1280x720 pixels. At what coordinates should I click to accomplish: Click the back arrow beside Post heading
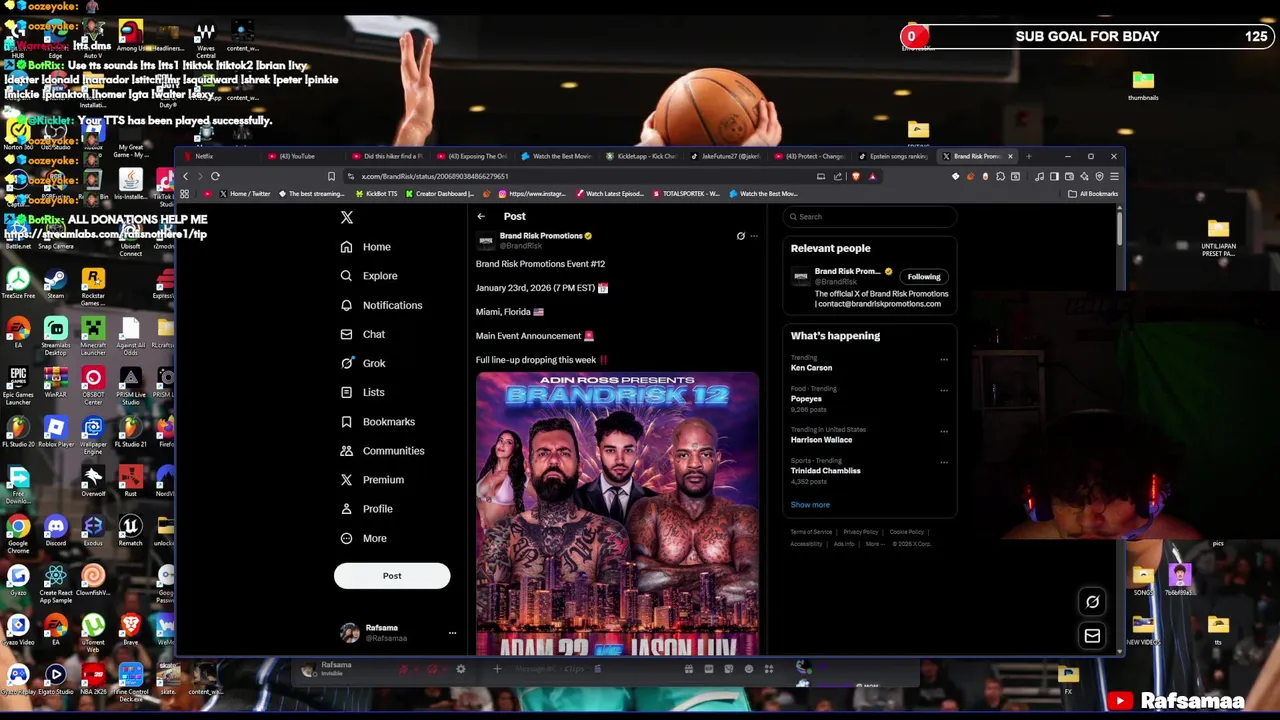click(481, 216)
